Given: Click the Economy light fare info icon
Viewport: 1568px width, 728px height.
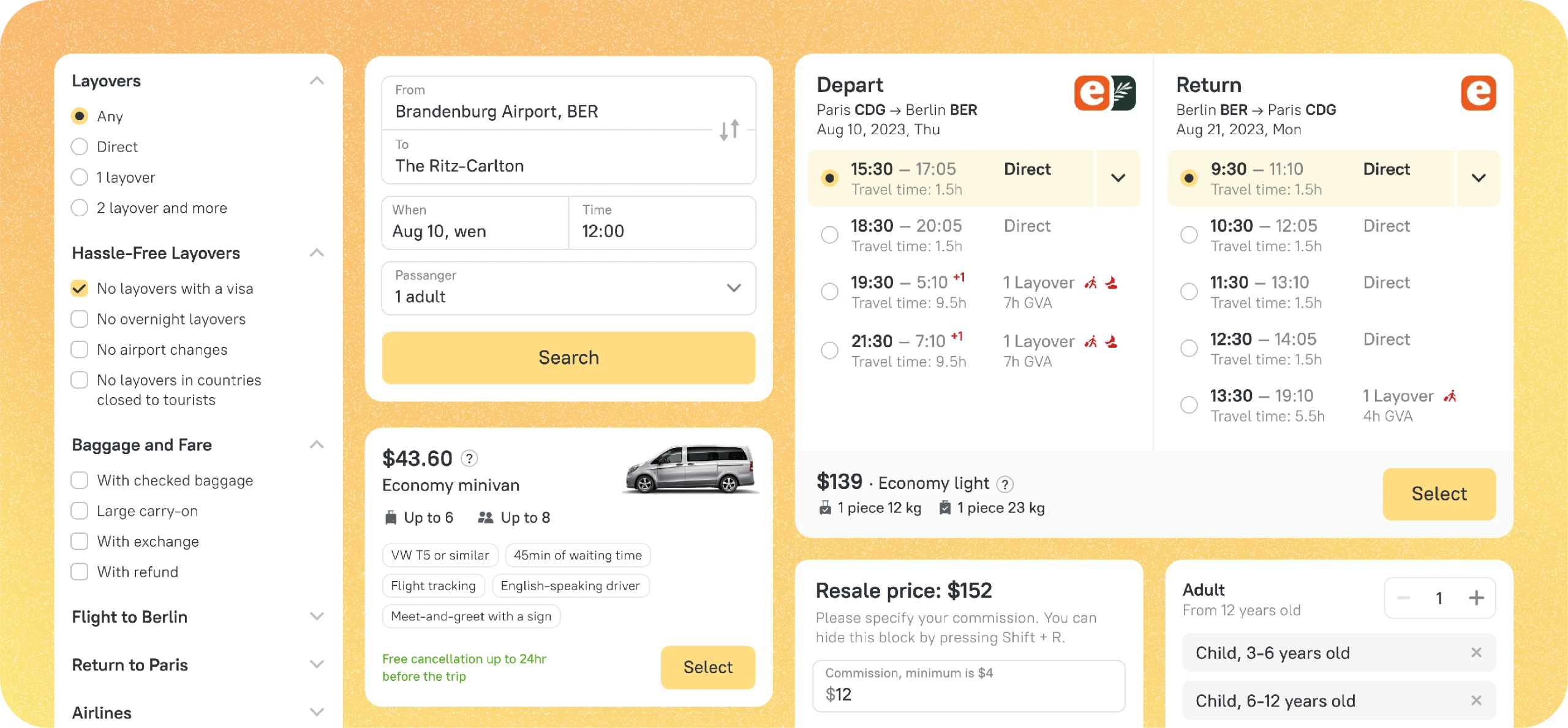Looking at the screenshot, I should [x=1005, y=484].
